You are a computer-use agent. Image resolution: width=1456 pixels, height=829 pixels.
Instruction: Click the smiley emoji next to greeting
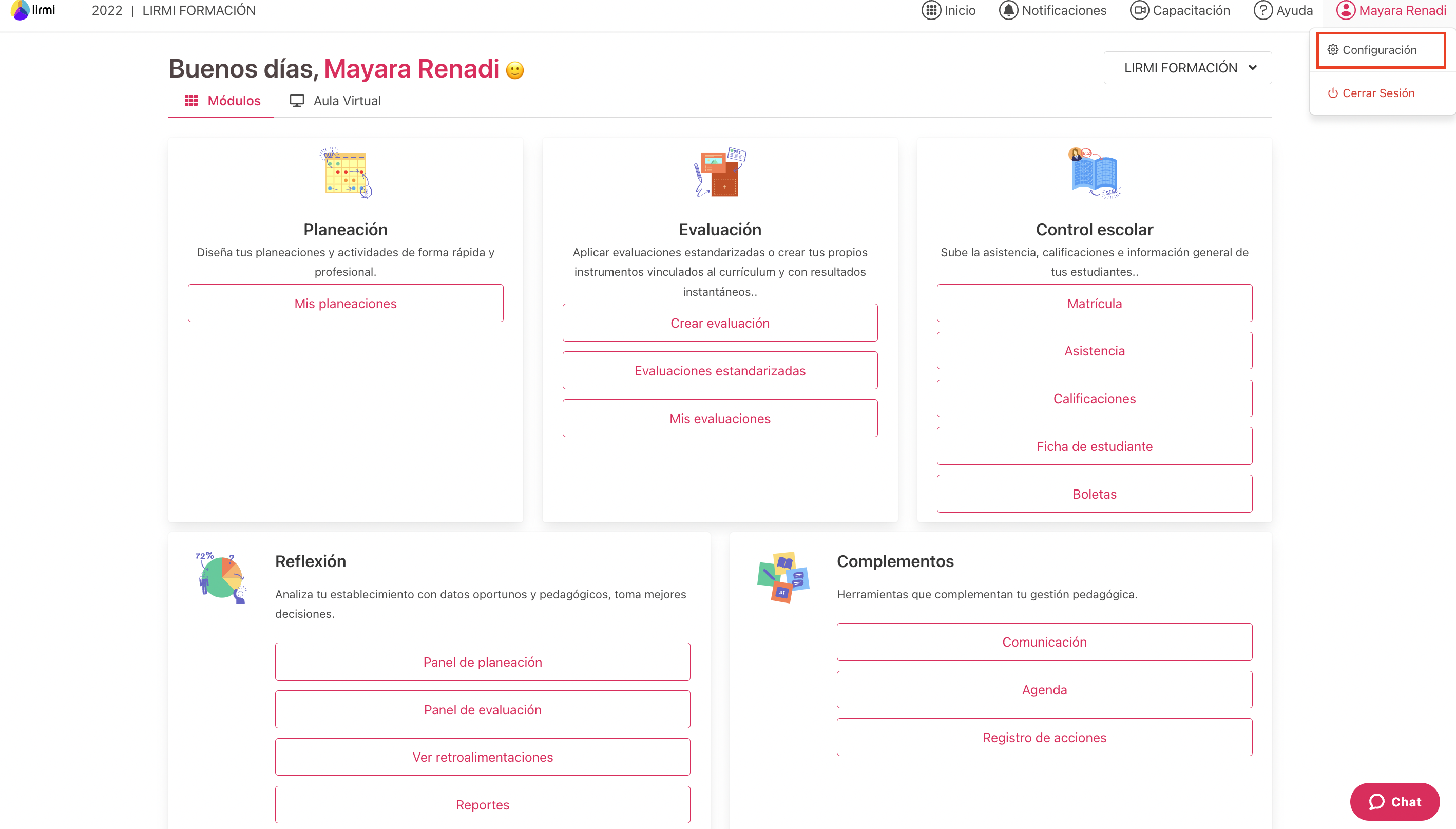pos(515,70)
